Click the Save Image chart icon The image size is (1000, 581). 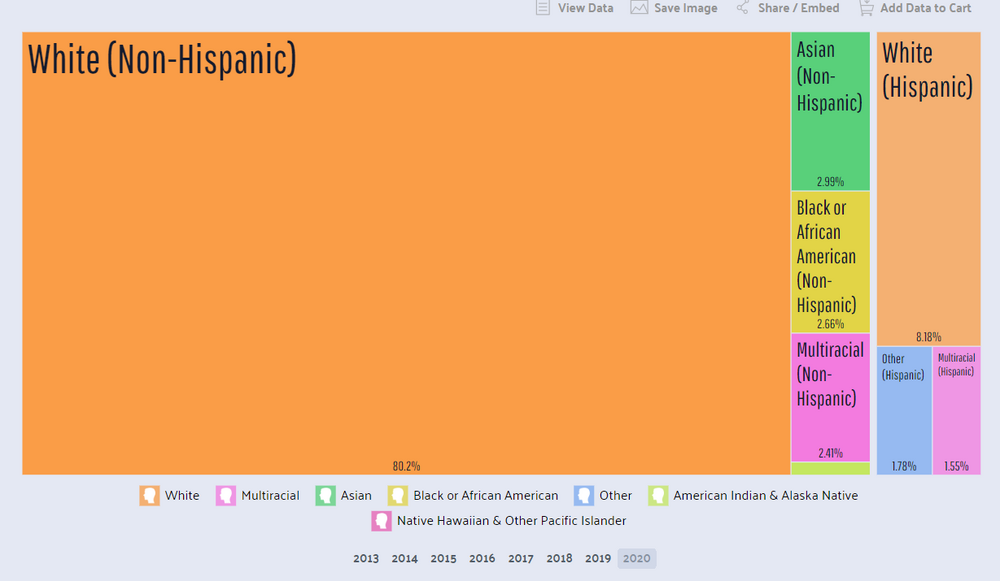(x=637, y=8)
